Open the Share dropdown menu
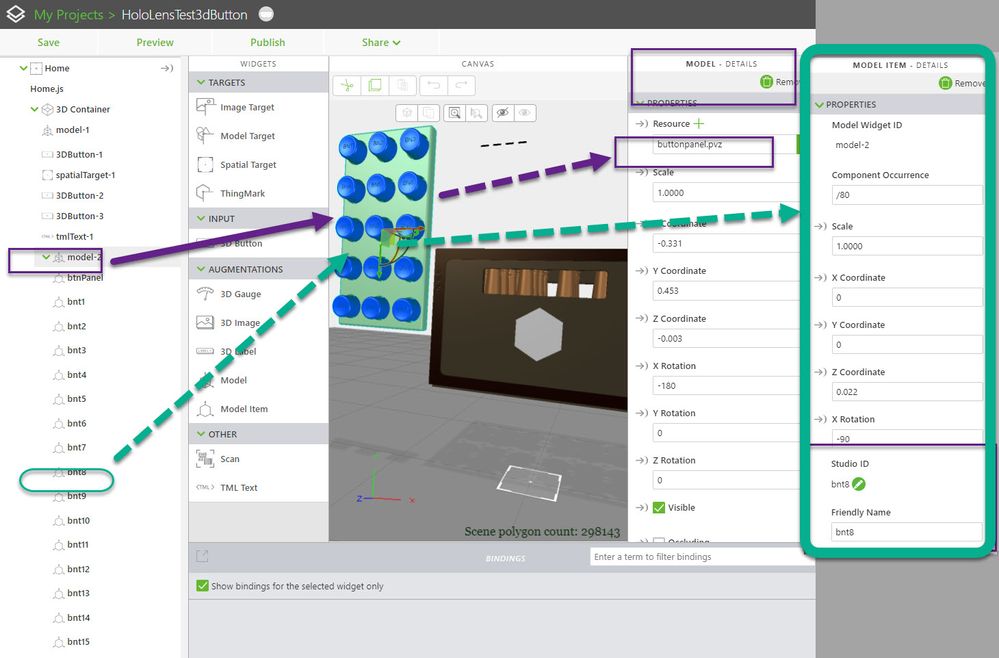Viewport: 999px width, 658px height. [381, 43]
